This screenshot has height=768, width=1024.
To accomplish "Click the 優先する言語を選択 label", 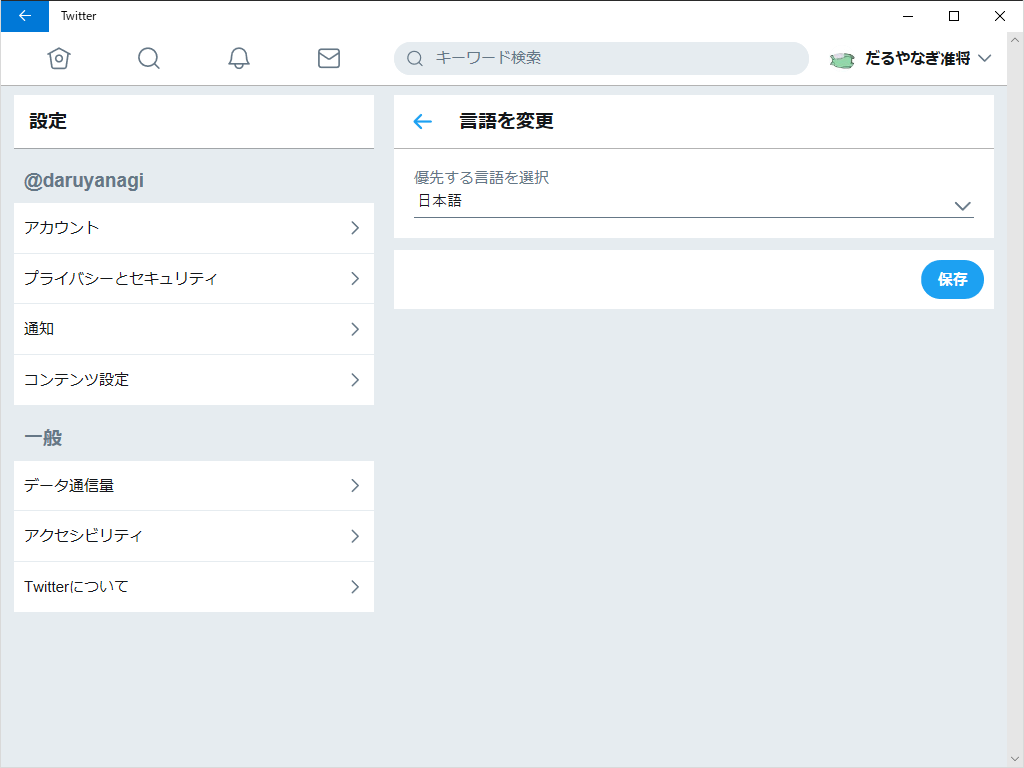I will (x=481, y=177).
